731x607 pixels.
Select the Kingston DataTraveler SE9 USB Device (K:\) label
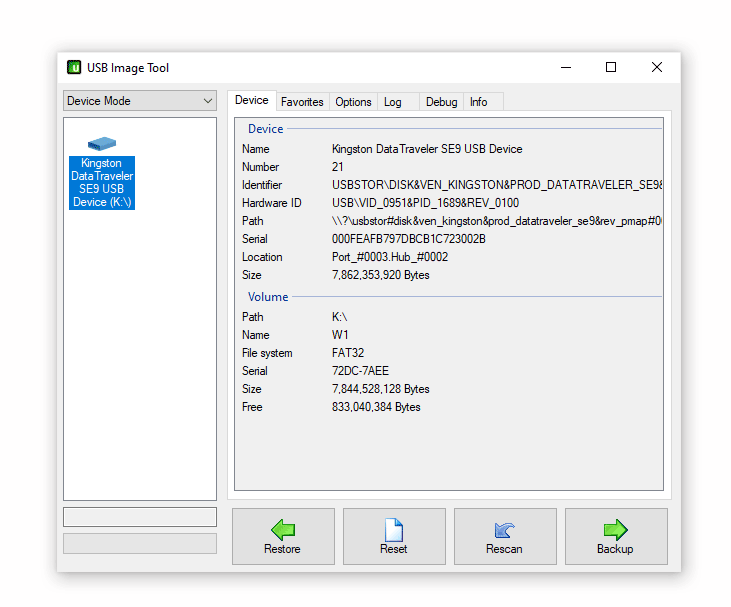(x=102, y=183)
